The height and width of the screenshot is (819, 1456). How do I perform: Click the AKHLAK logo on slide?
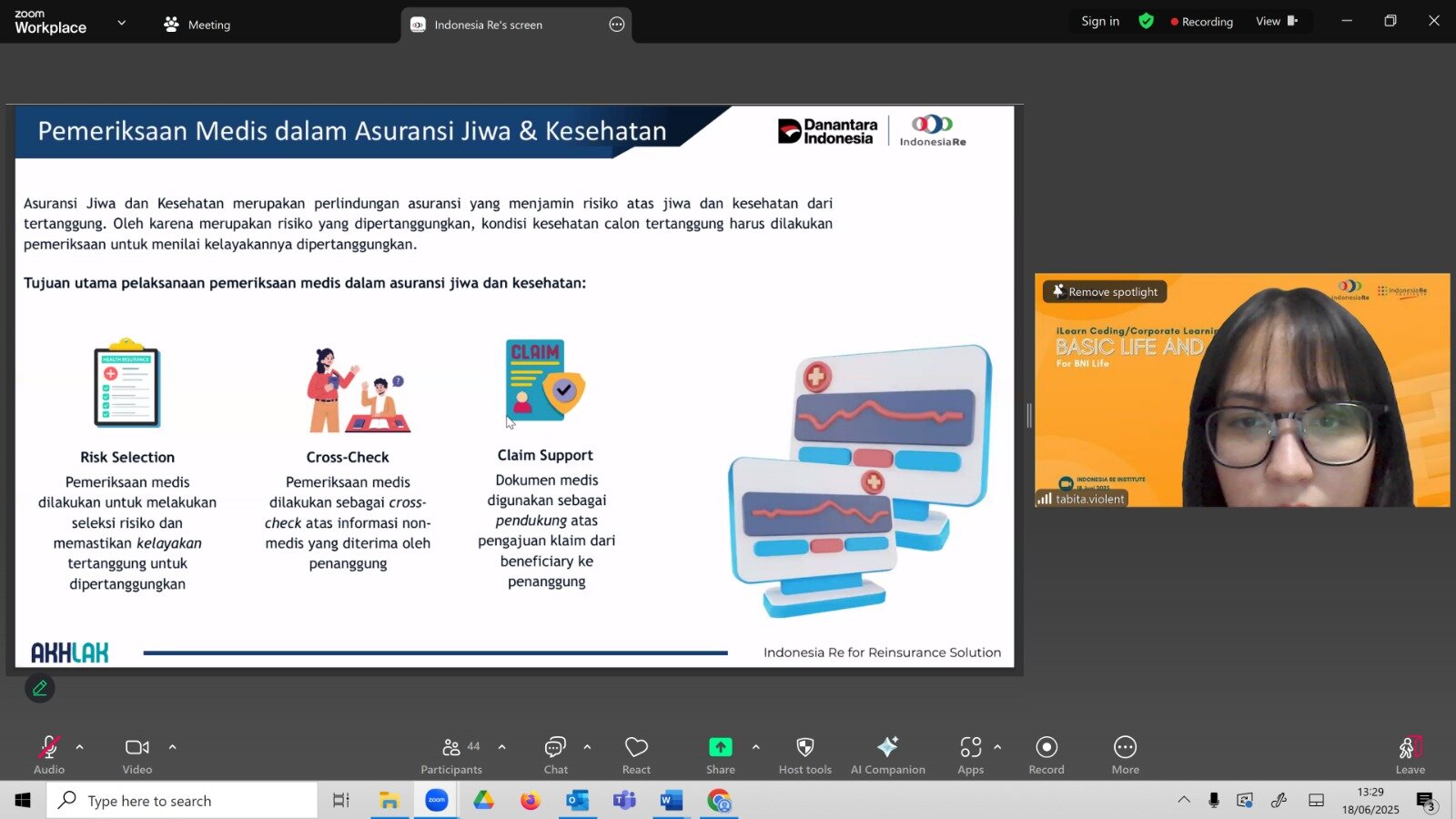[x=70, y=652]
